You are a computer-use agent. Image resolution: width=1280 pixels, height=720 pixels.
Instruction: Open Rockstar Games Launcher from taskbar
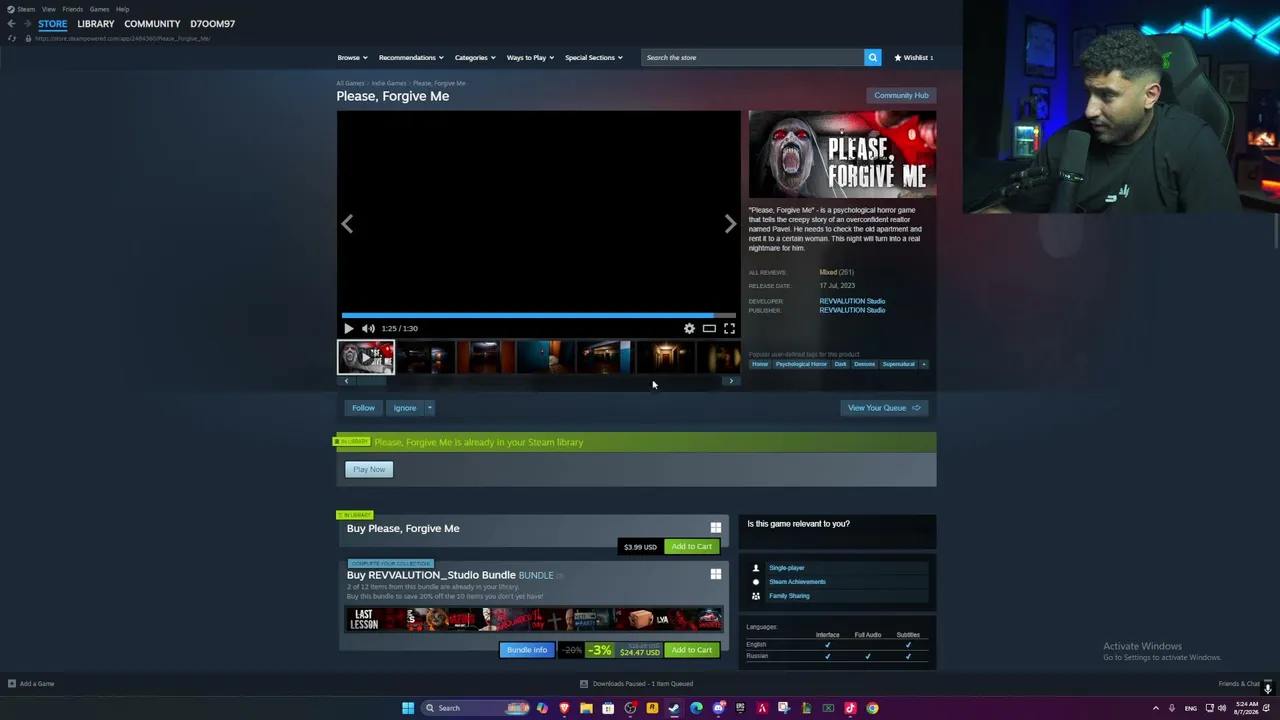(x=652, y=708)
